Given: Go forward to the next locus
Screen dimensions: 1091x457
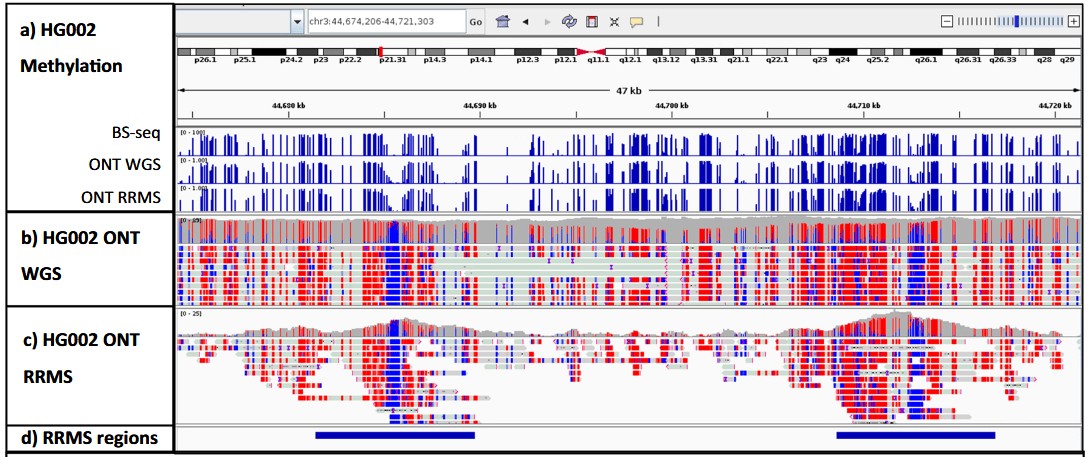Looking at the screenshot, I should [x=547, y=22].
